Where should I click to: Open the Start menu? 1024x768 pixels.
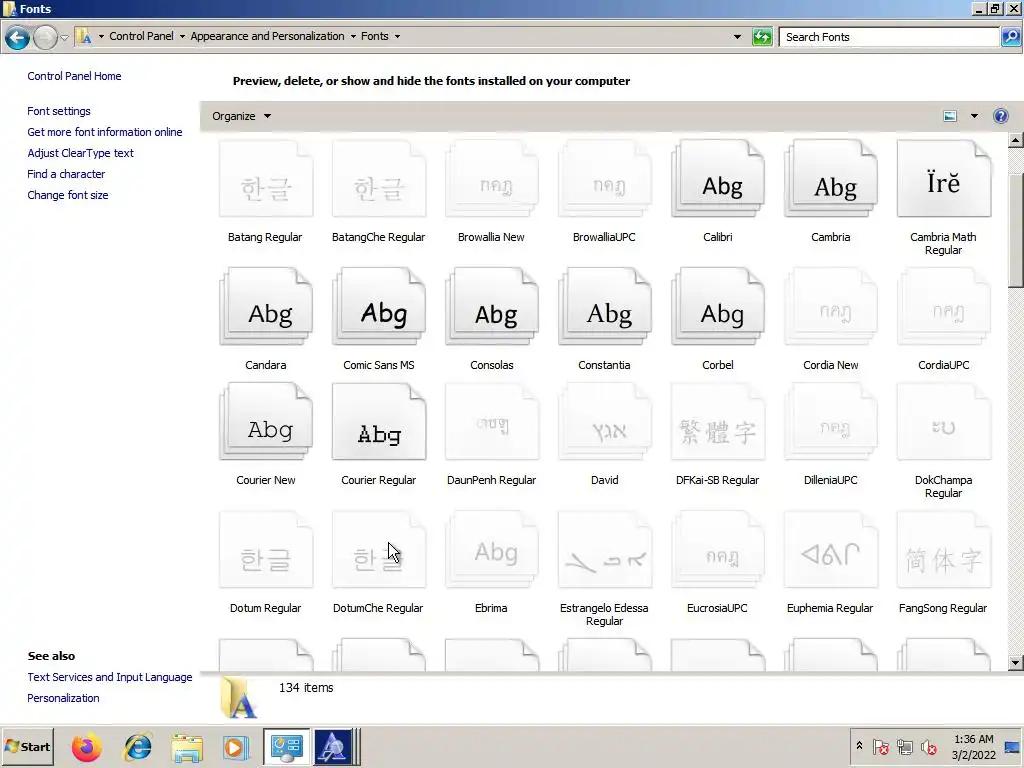pos(27,746)
